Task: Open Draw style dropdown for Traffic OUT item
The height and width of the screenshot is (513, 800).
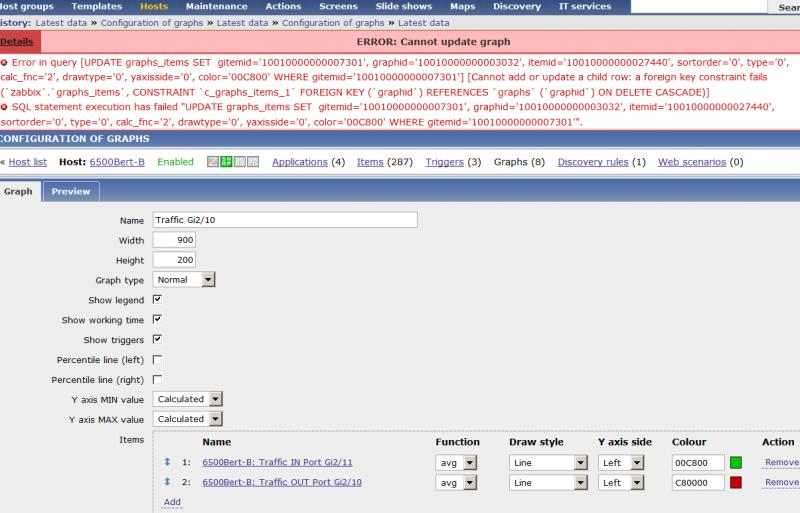Action: pos(548,483)
